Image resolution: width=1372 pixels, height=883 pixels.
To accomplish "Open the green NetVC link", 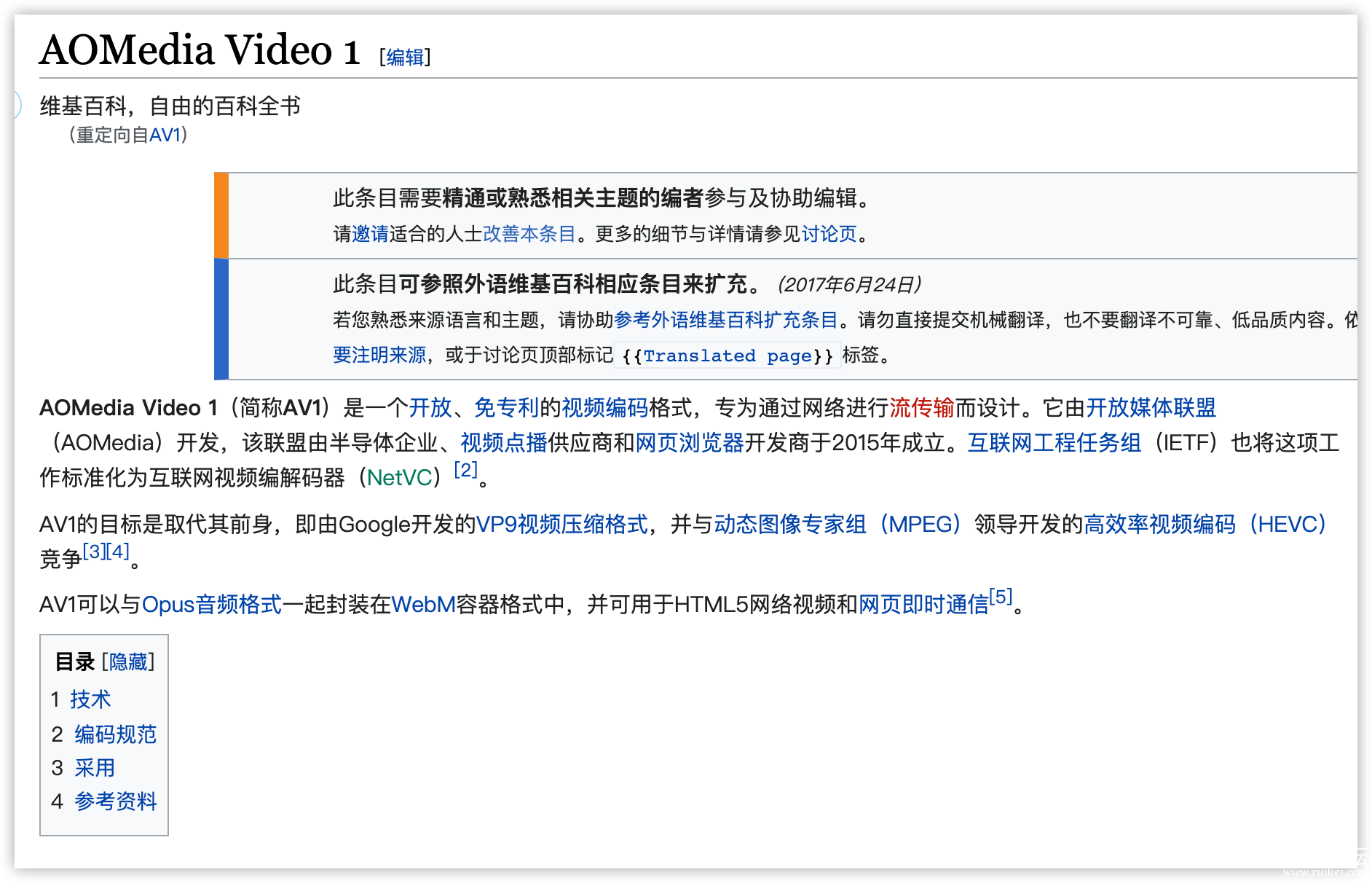I will coord(400,477).
